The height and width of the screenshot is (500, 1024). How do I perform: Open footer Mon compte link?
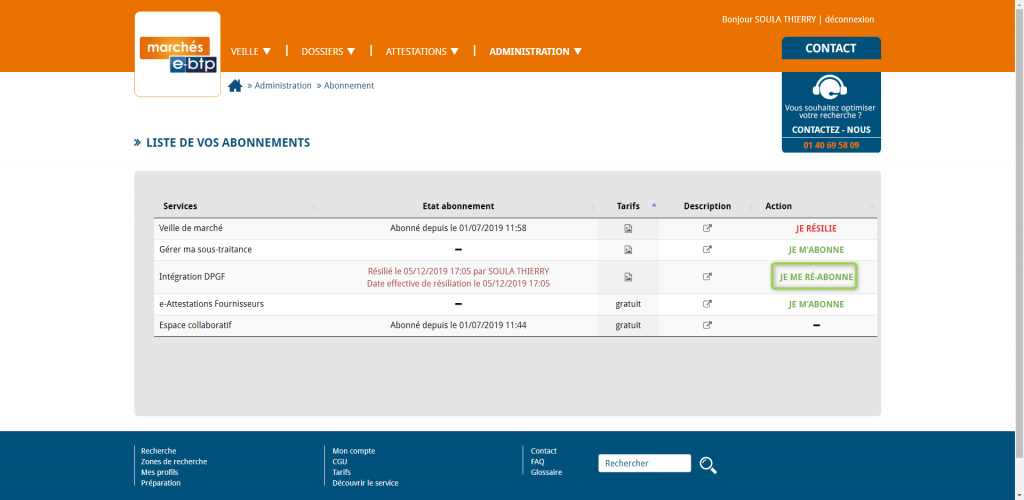click(x=354, y=451)
